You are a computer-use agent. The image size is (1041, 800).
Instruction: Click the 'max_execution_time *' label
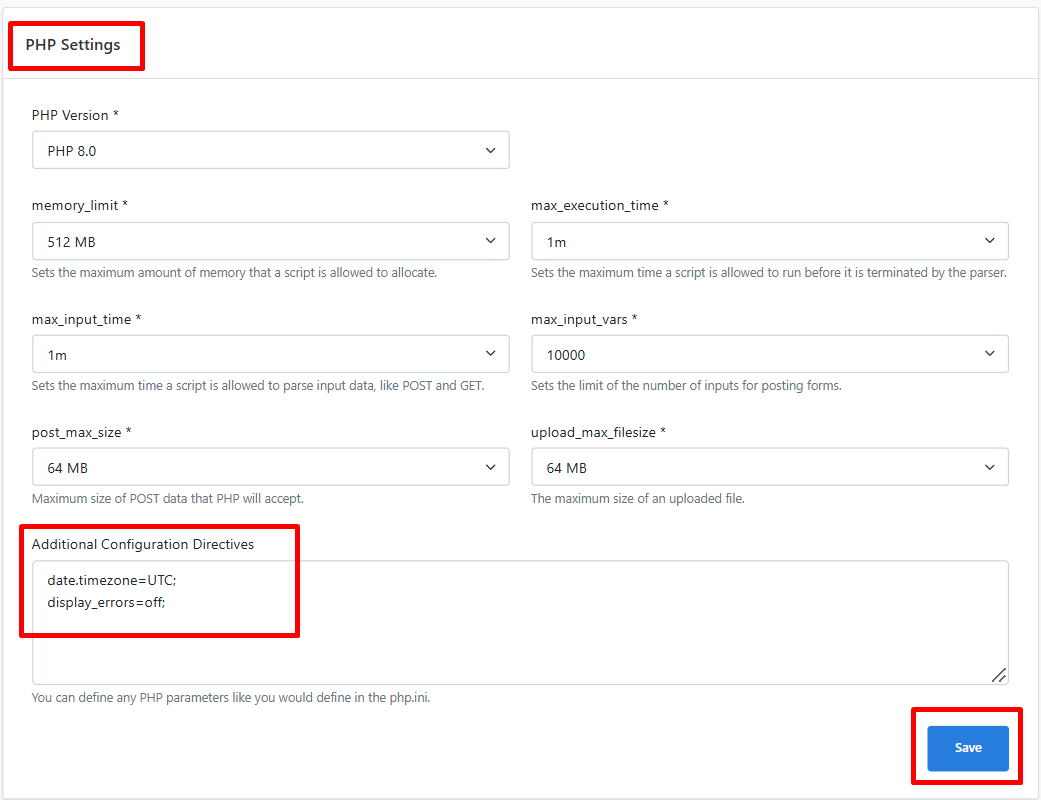[600, 205]
